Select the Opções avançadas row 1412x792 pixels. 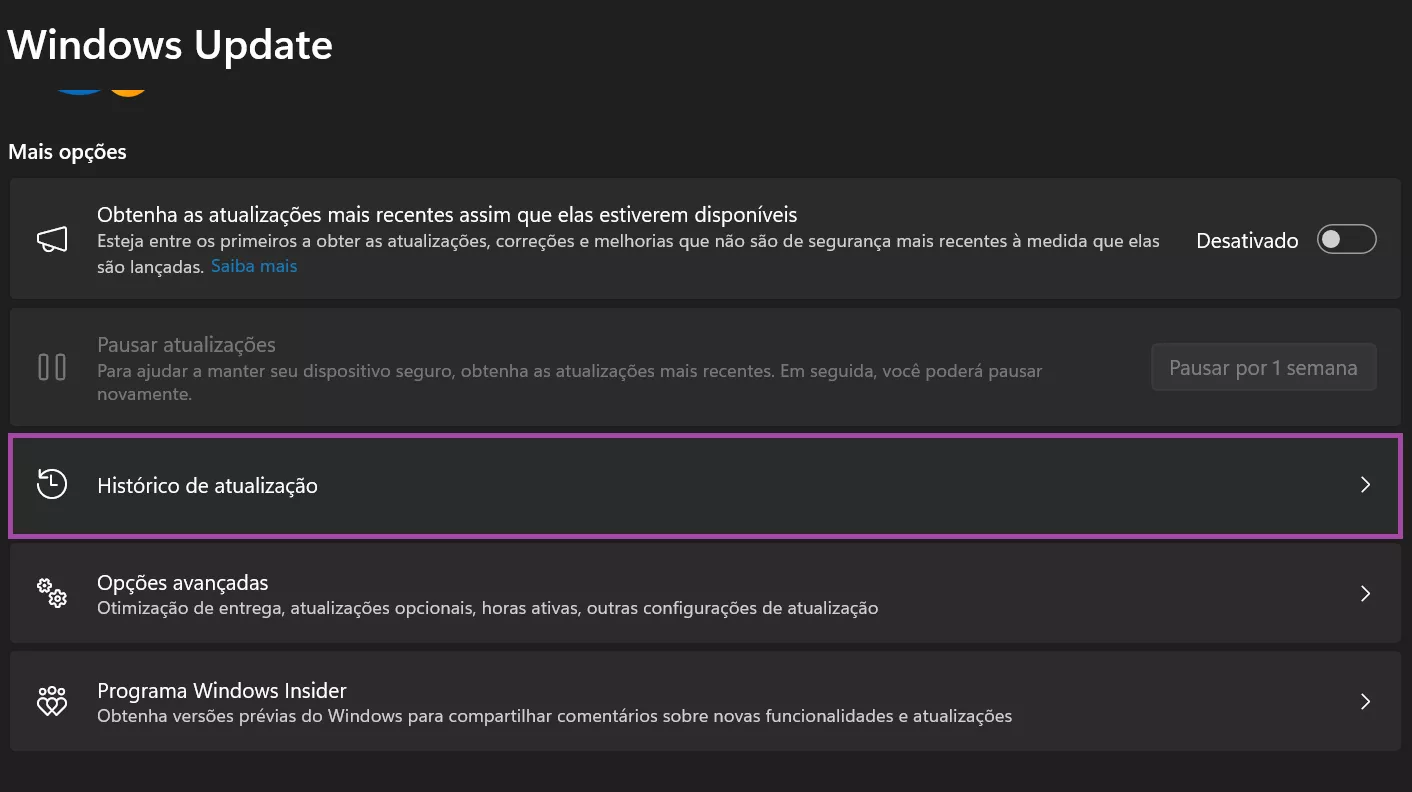[x=700, y=593]
